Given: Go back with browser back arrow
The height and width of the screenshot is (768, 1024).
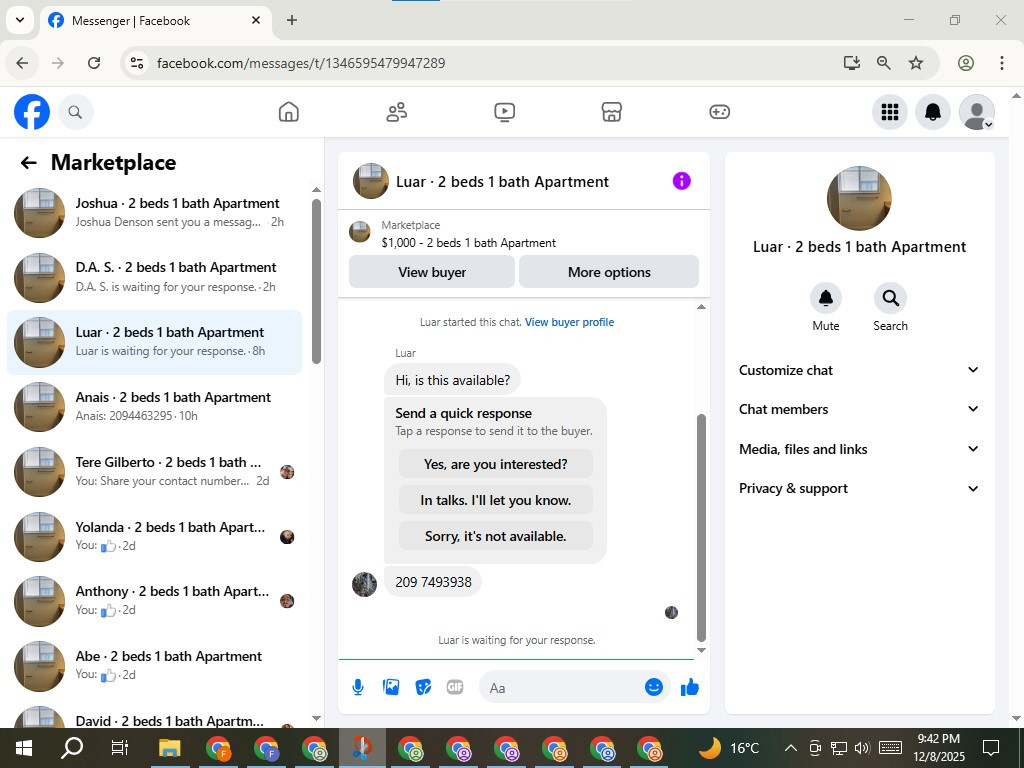Looking at the screenshot, I should tap(22, 63).
